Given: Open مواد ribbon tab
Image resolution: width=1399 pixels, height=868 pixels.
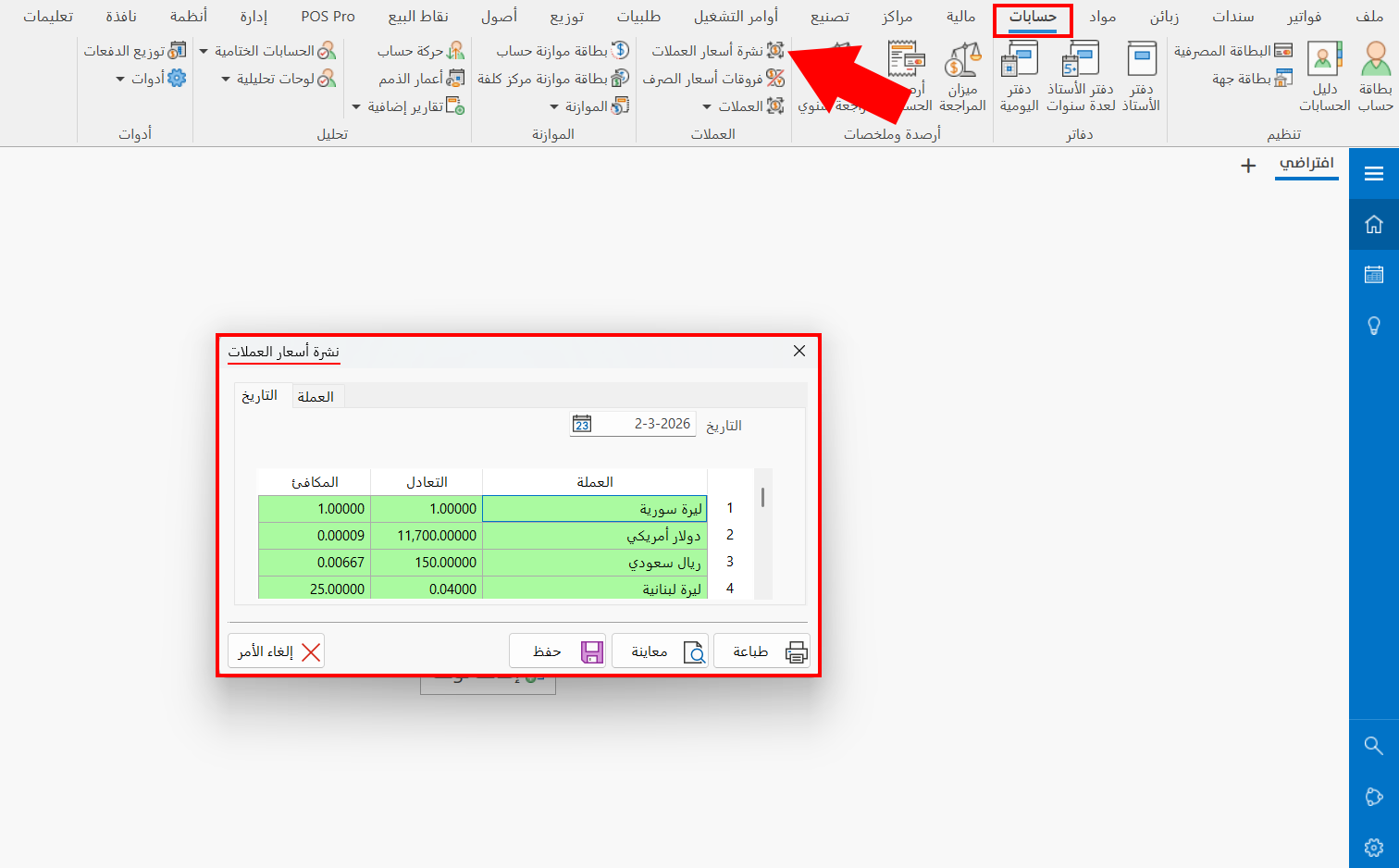Looking at the screenshot, I should 1102,17.
